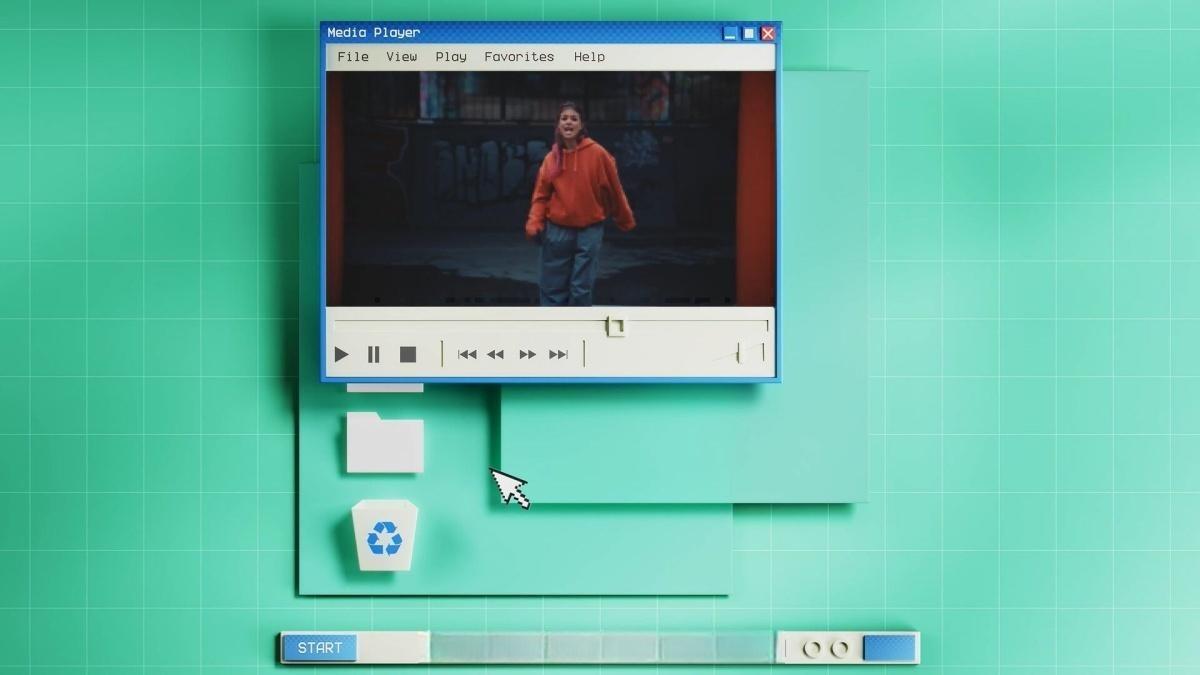Adjust the volume slider on the right

740,352
